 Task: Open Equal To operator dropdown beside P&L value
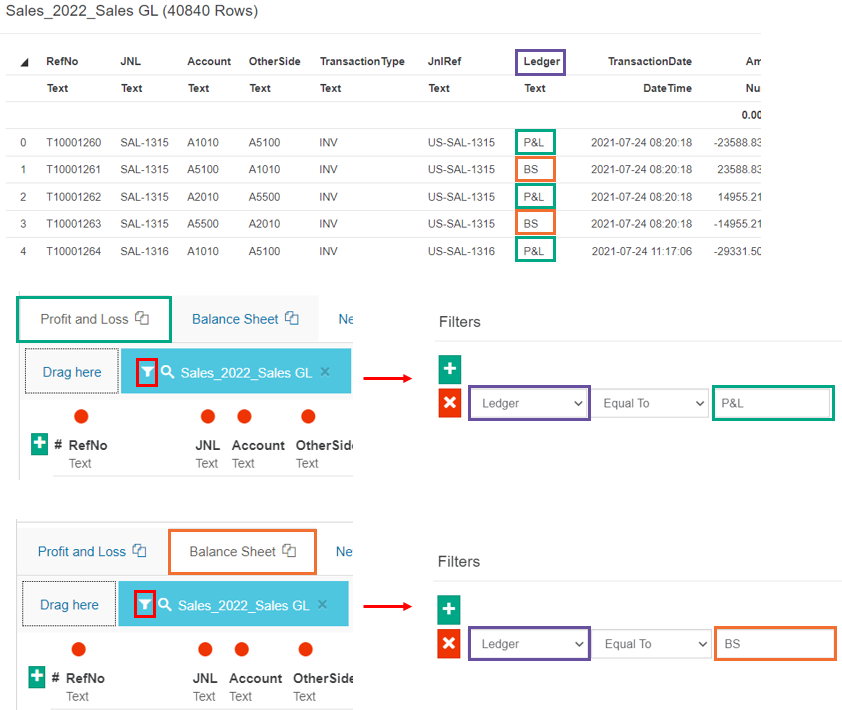[654, 404]
